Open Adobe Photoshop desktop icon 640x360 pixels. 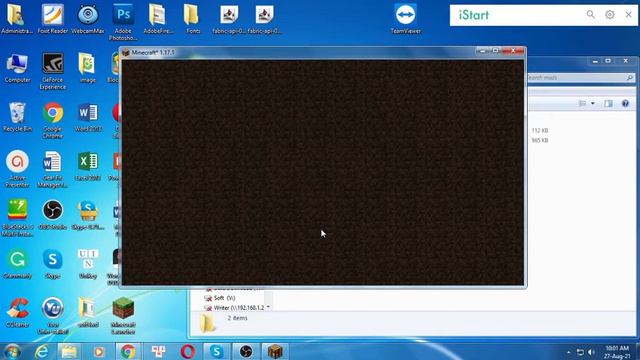coord(123,22)
